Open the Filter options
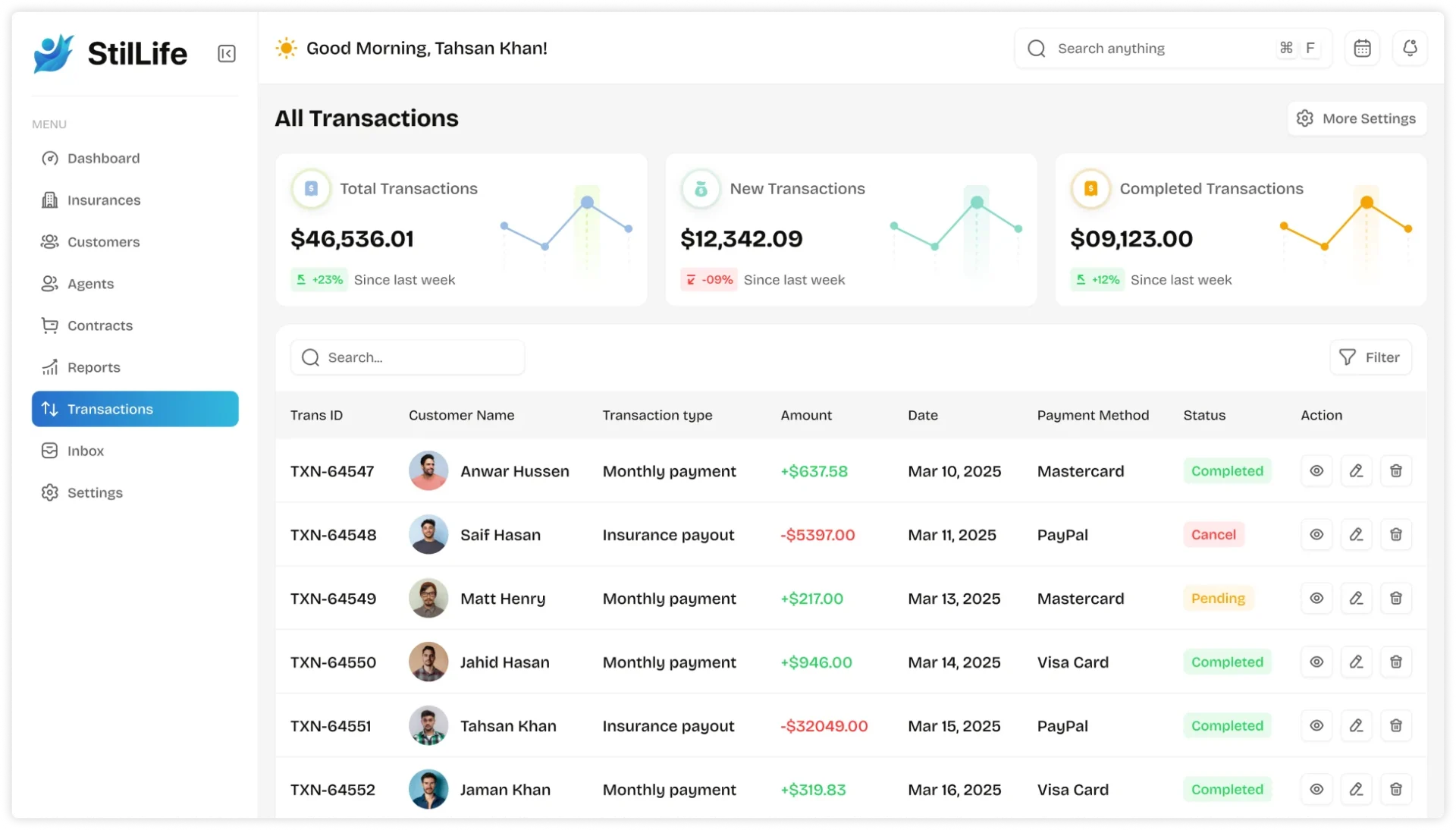Screen dimensions: 1456x830 click(x=1370, y=357)
